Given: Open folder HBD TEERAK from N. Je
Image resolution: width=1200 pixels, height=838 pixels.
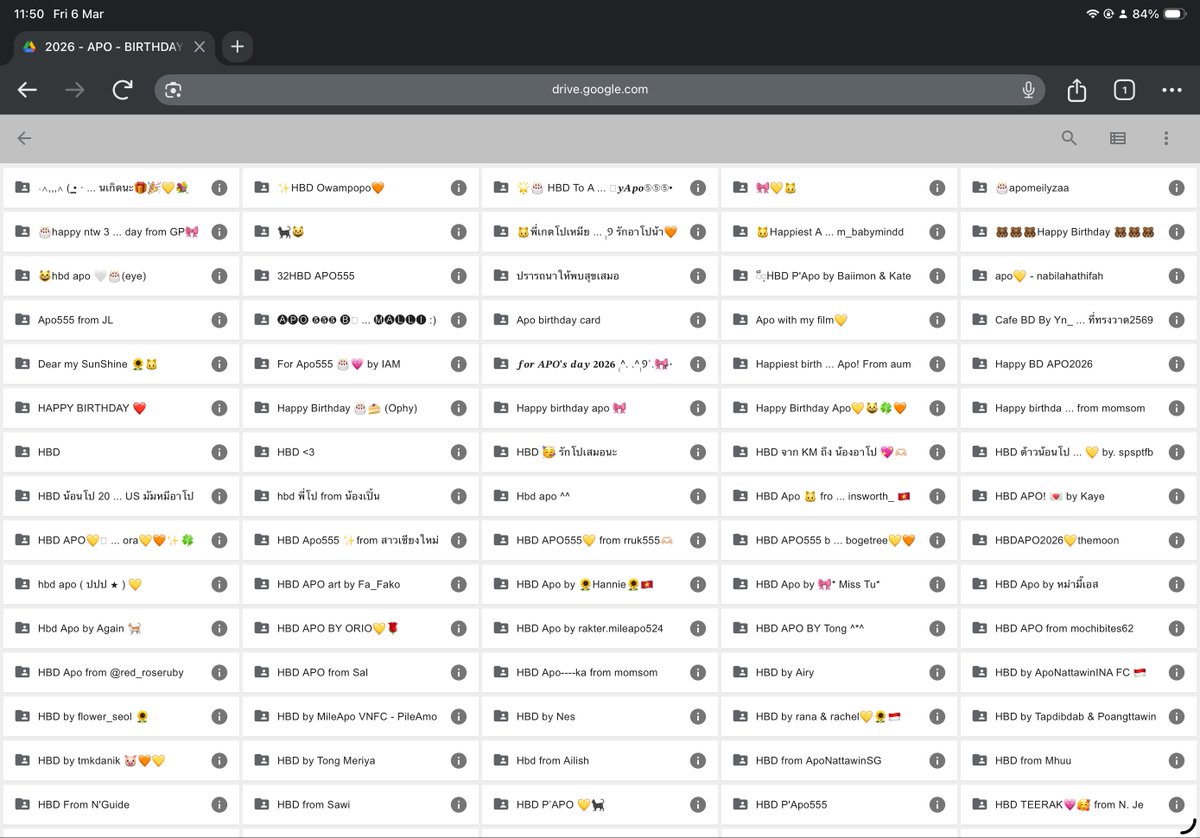Looking at the screenshot, I should (1078, 804).
